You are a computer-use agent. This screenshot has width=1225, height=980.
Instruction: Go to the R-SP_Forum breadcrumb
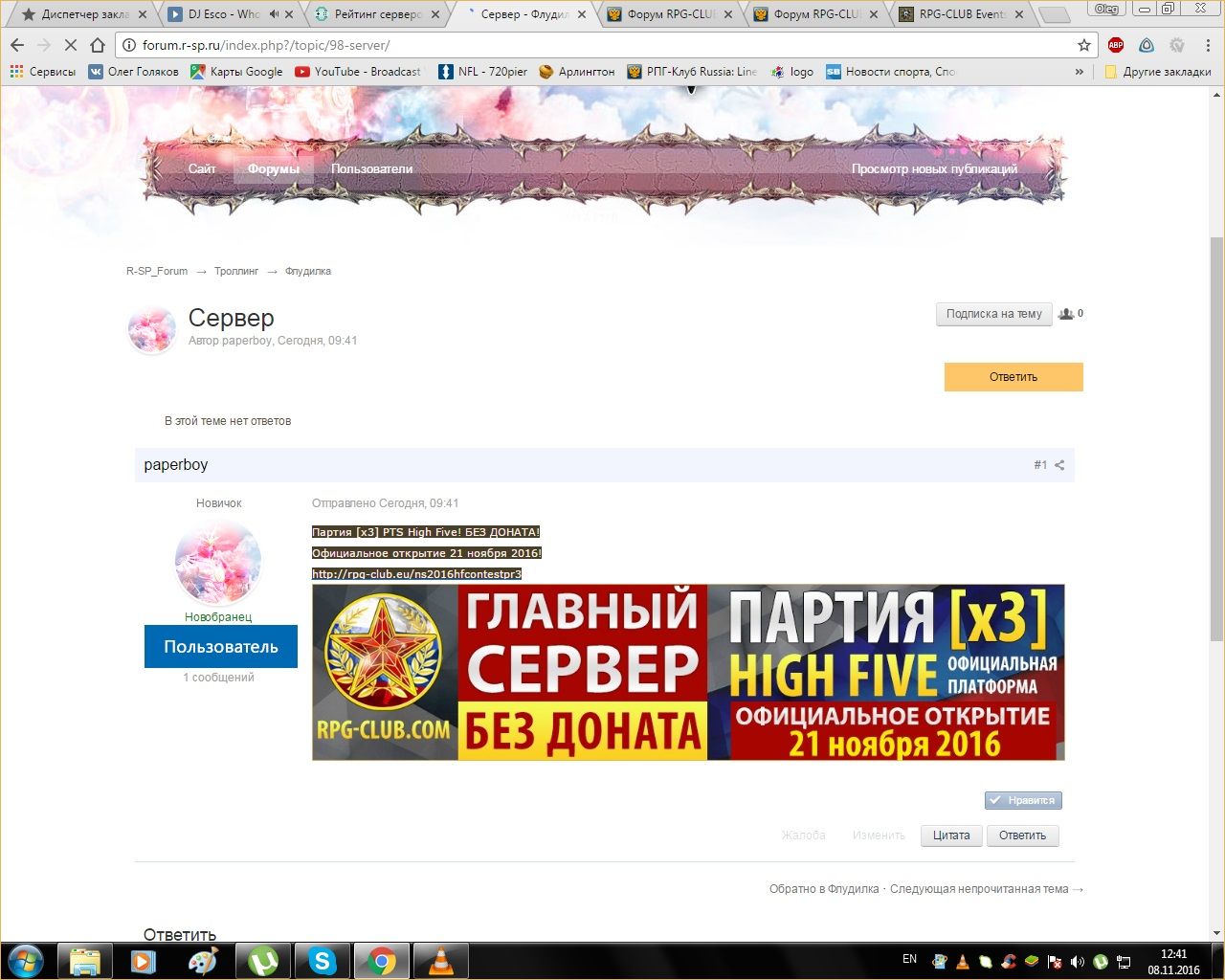pos(157,271)
